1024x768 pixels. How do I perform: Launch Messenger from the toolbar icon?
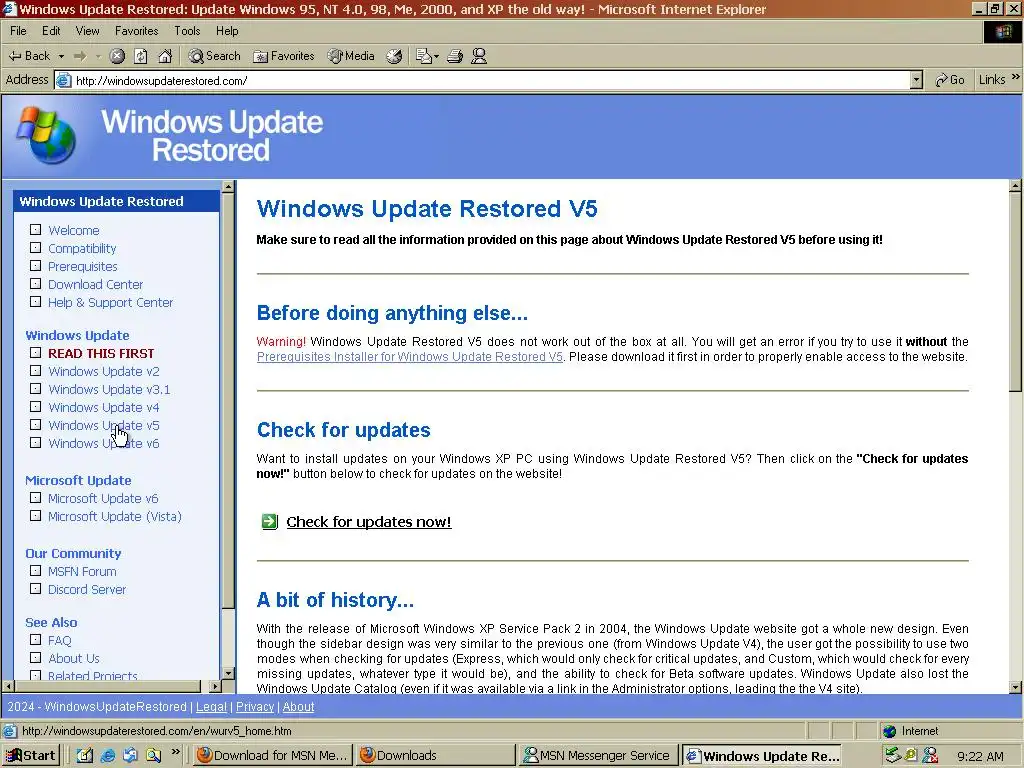click(479, 56)
